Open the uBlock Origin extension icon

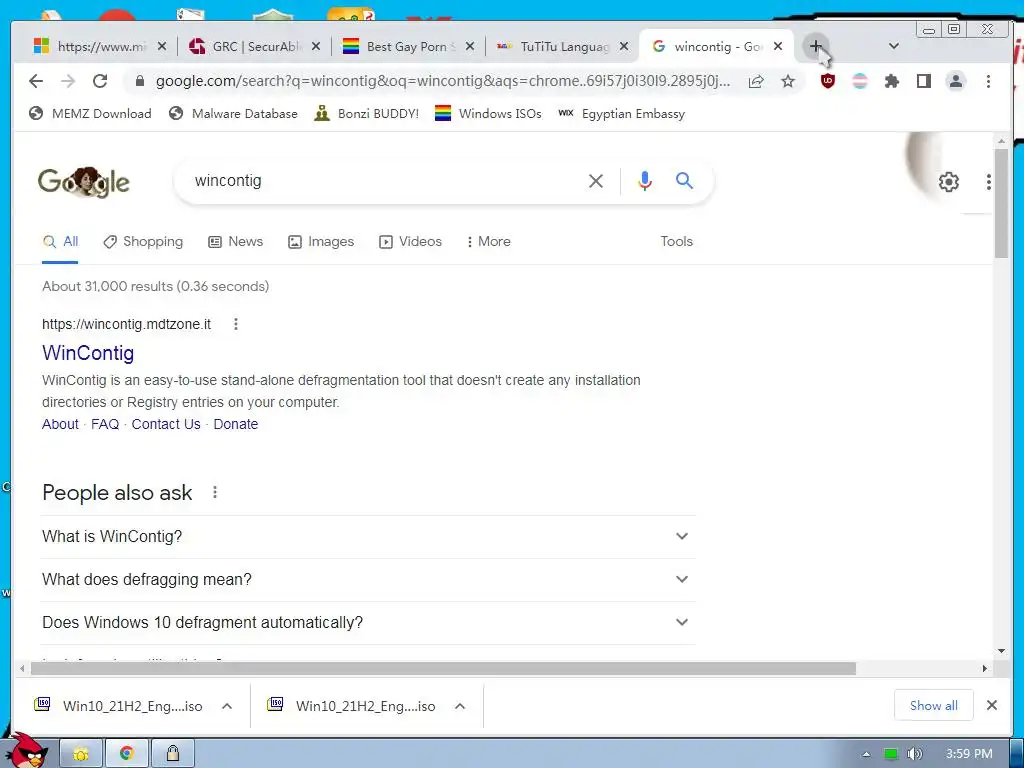tap(827, 81)
